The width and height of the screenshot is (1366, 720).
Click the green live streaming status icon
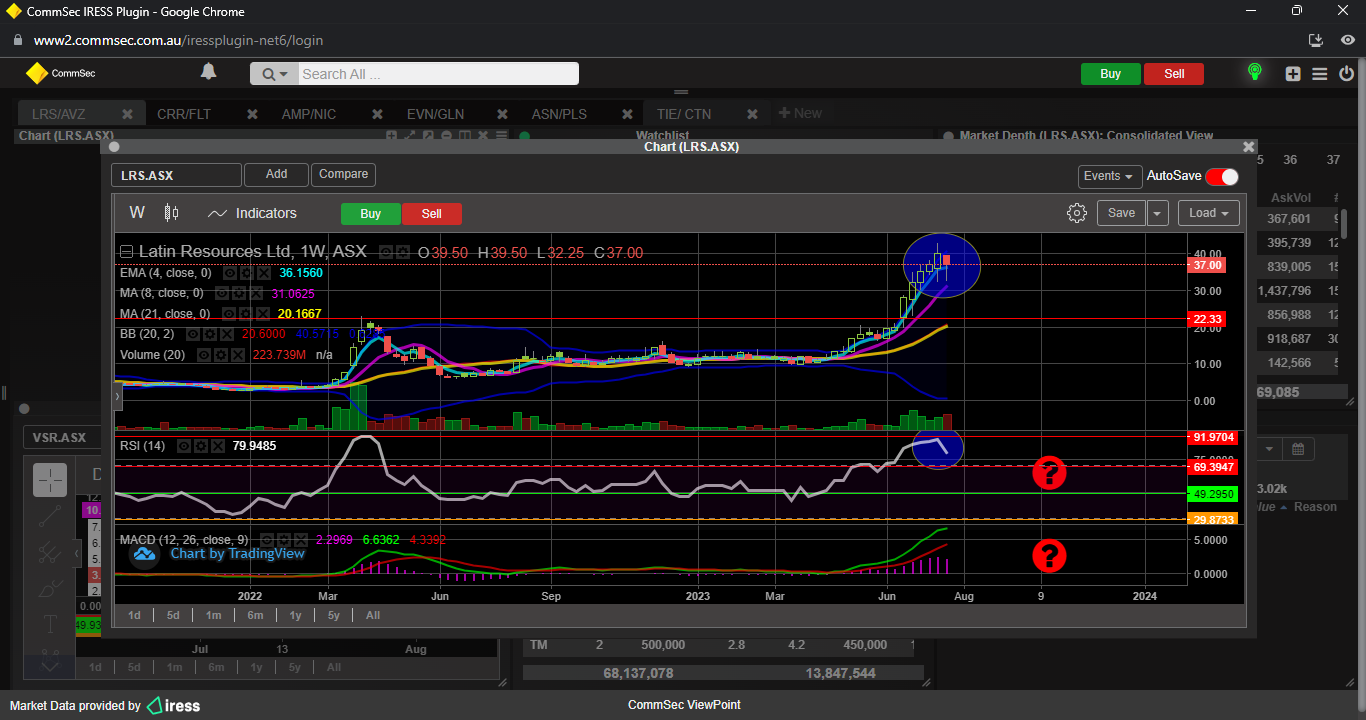tap(1254, 72)
